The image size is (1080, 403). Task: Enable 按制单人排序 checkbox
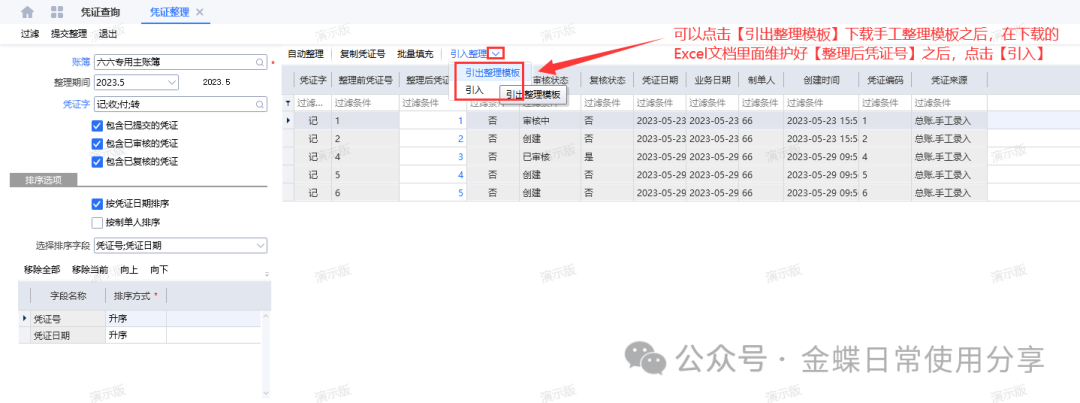coord(97,222)
